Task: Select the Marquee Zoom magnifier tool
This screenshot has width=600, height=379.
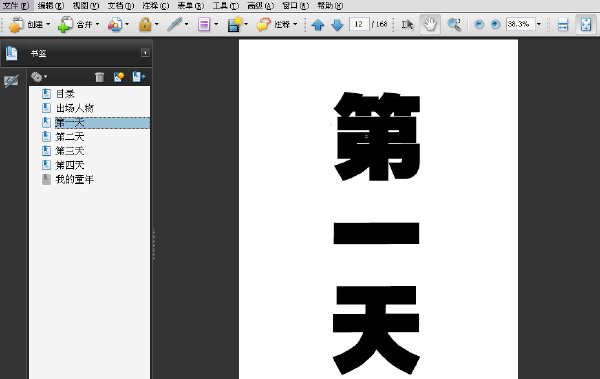Action: [x=454, y=25]
